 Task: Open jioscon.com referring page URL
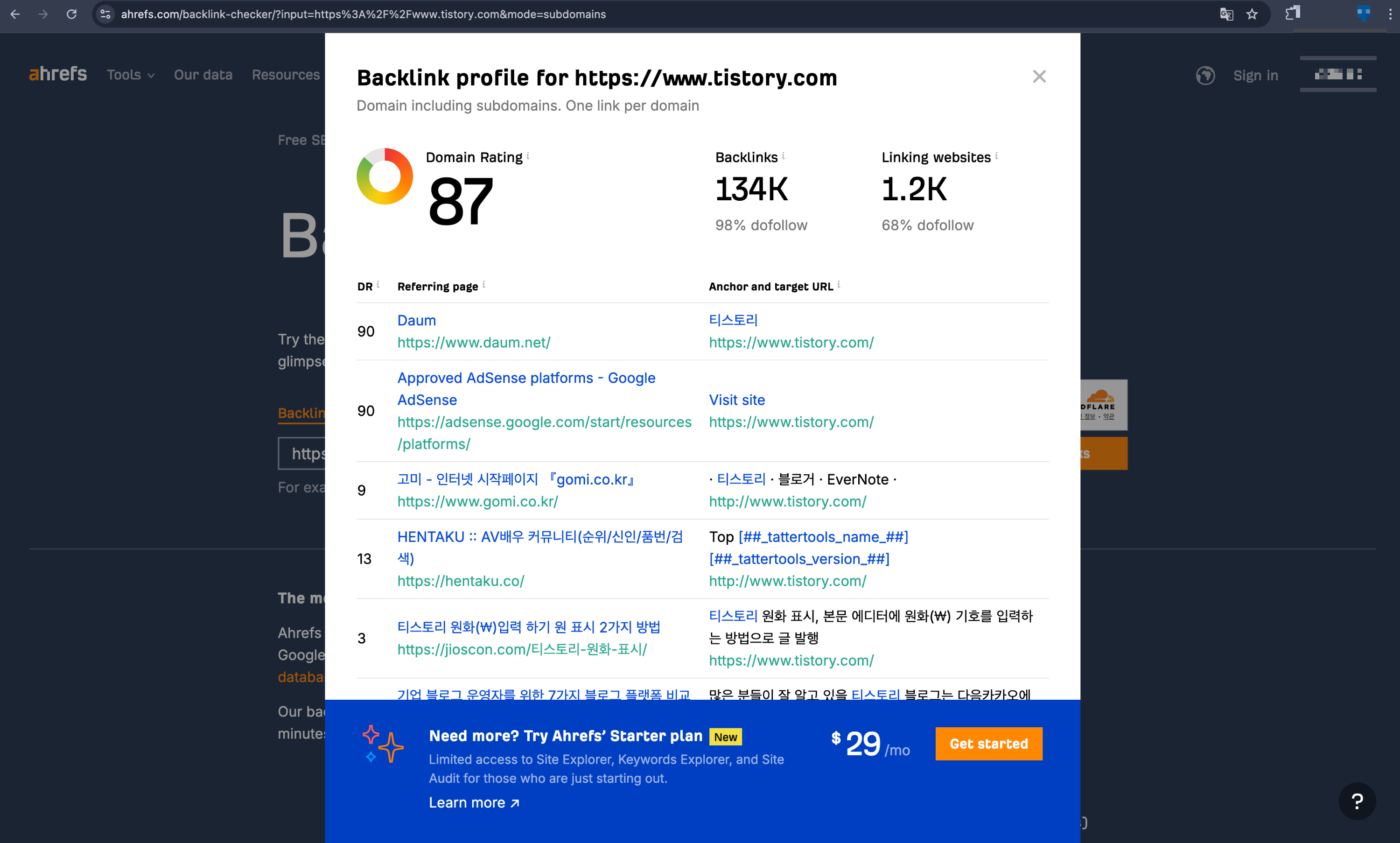point(522,649)
